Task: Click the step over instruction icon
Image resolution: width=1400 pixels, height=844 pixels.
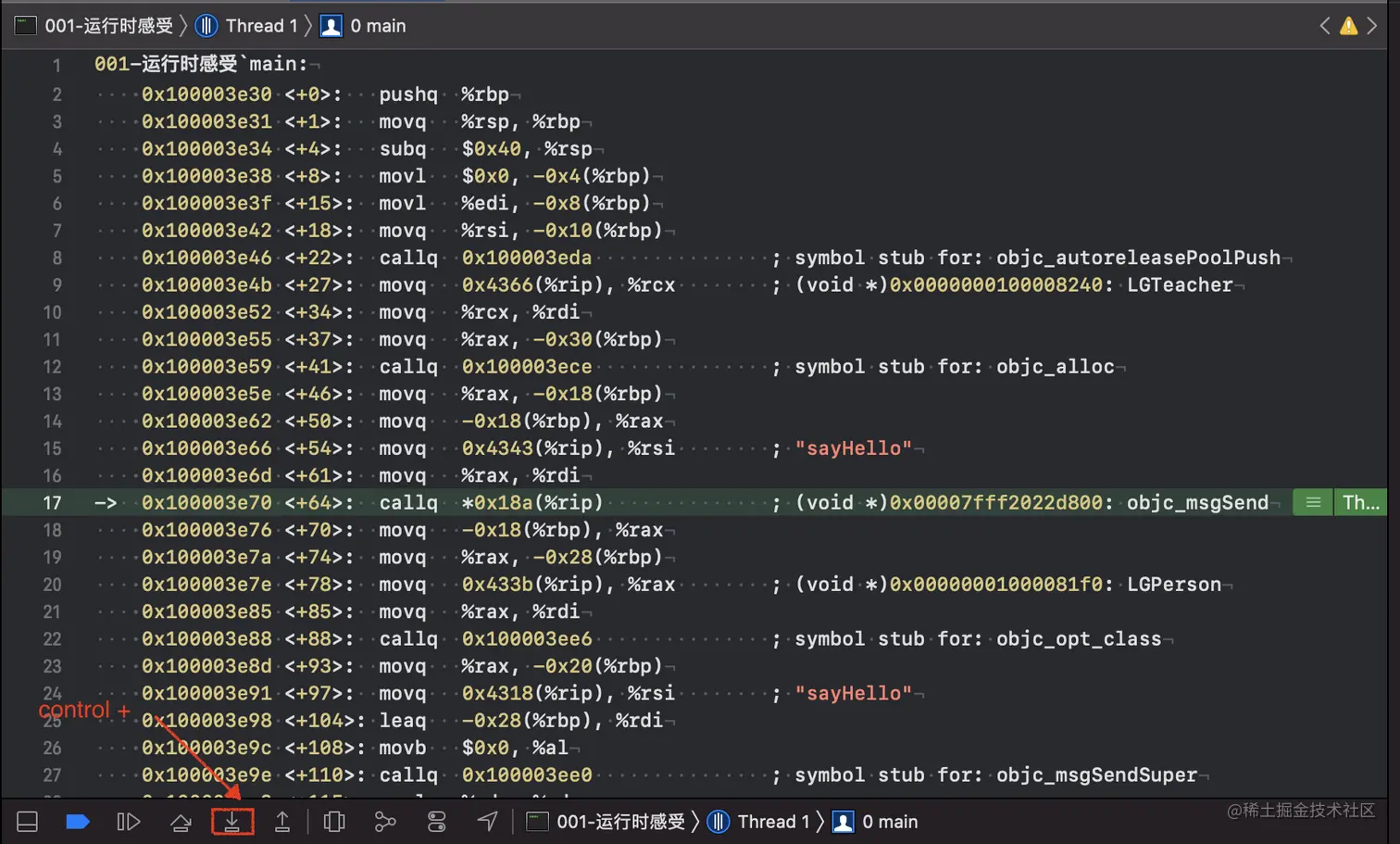Action: [x=181, y=822]
